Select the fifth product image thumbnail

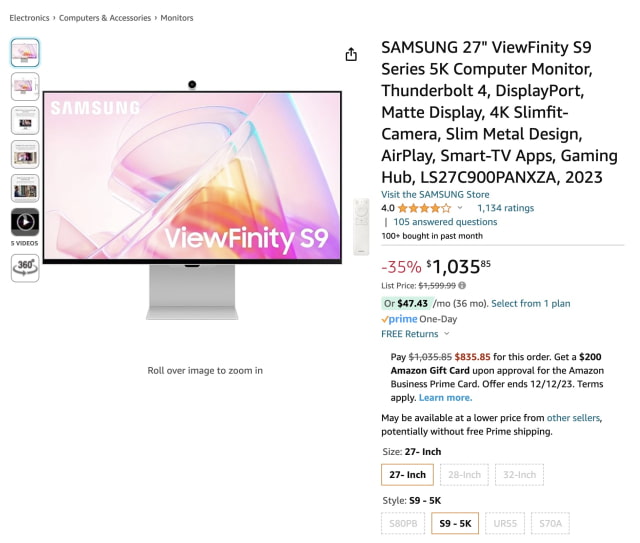coord(25,189)
